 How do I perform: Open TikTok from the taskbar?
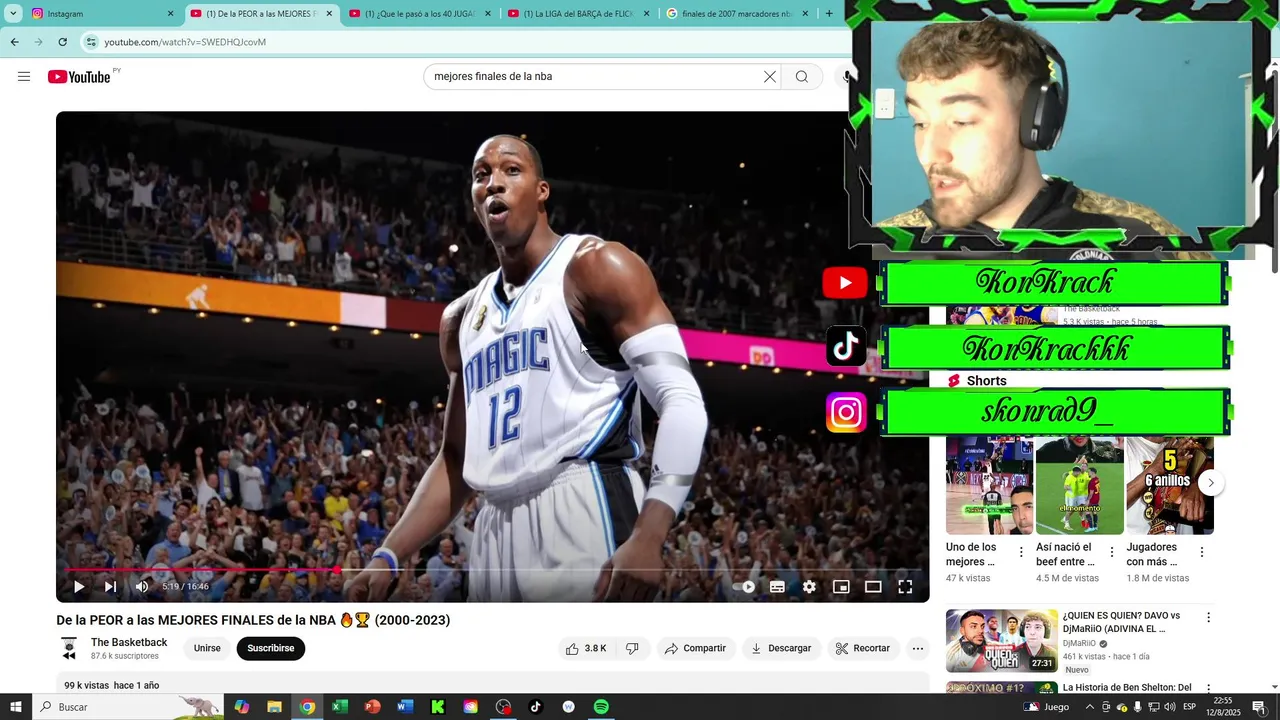[535, 707]
